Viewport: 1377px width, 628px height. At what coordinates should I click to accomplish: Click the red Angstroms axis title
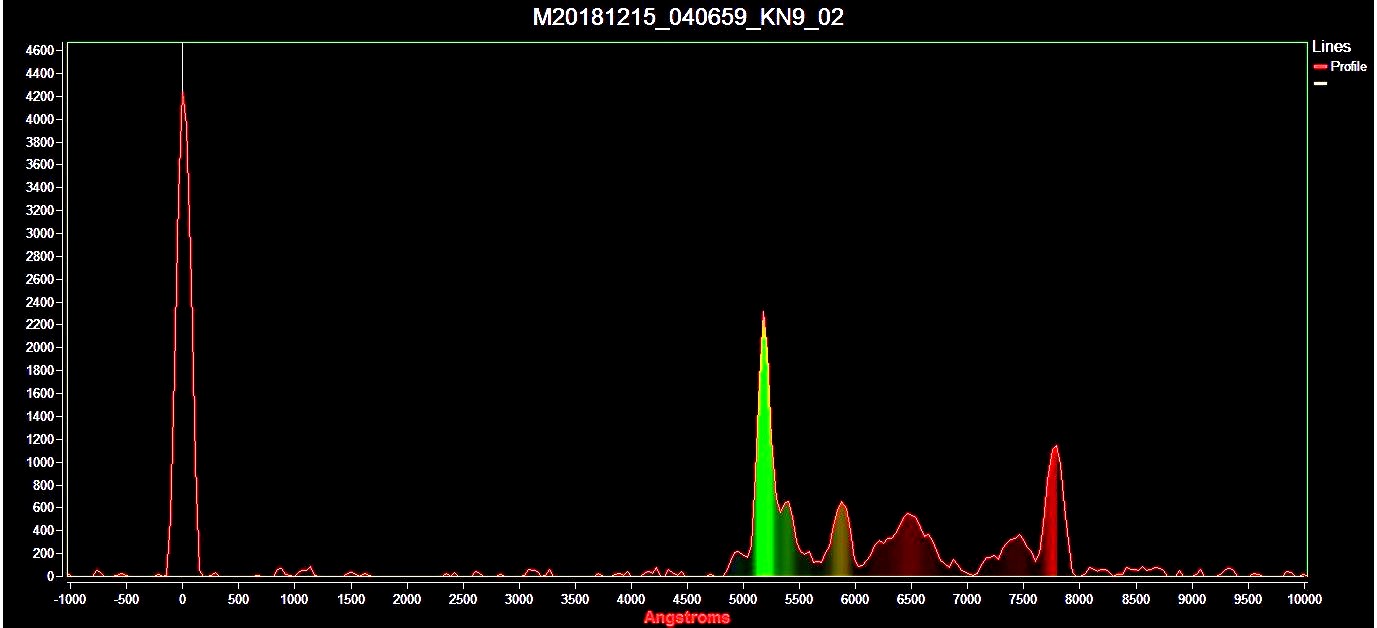687,617
